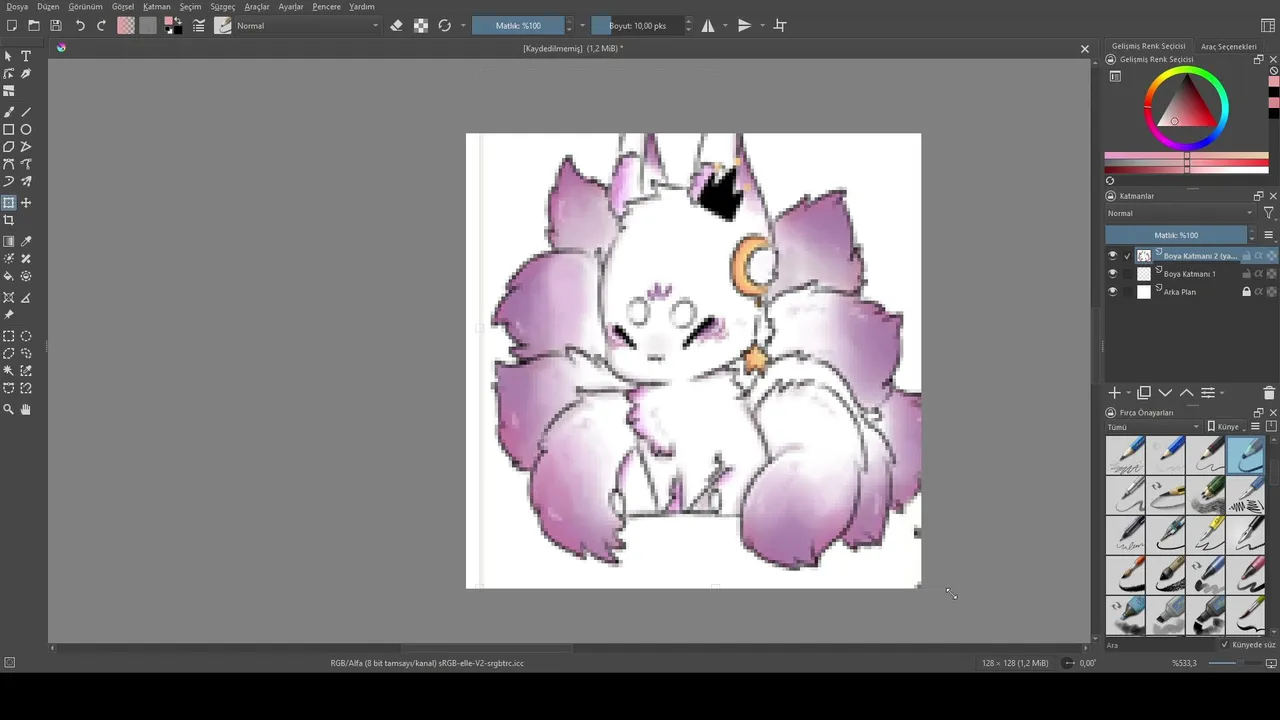
Task: Hide the Arka Plan layer
Action: point(1112,292)
